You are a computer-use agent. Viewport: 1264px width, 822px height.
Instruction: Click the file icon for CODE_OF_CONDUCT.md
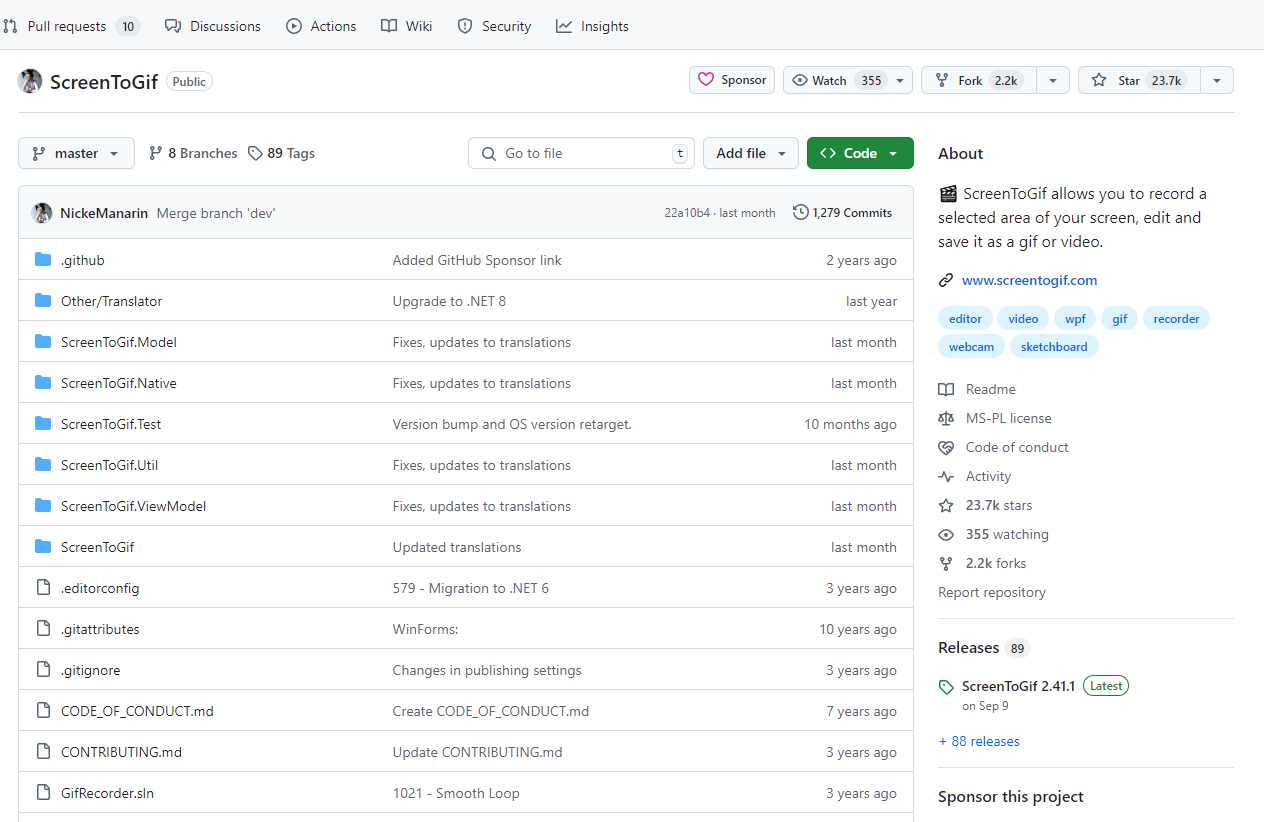pos(43,711)
